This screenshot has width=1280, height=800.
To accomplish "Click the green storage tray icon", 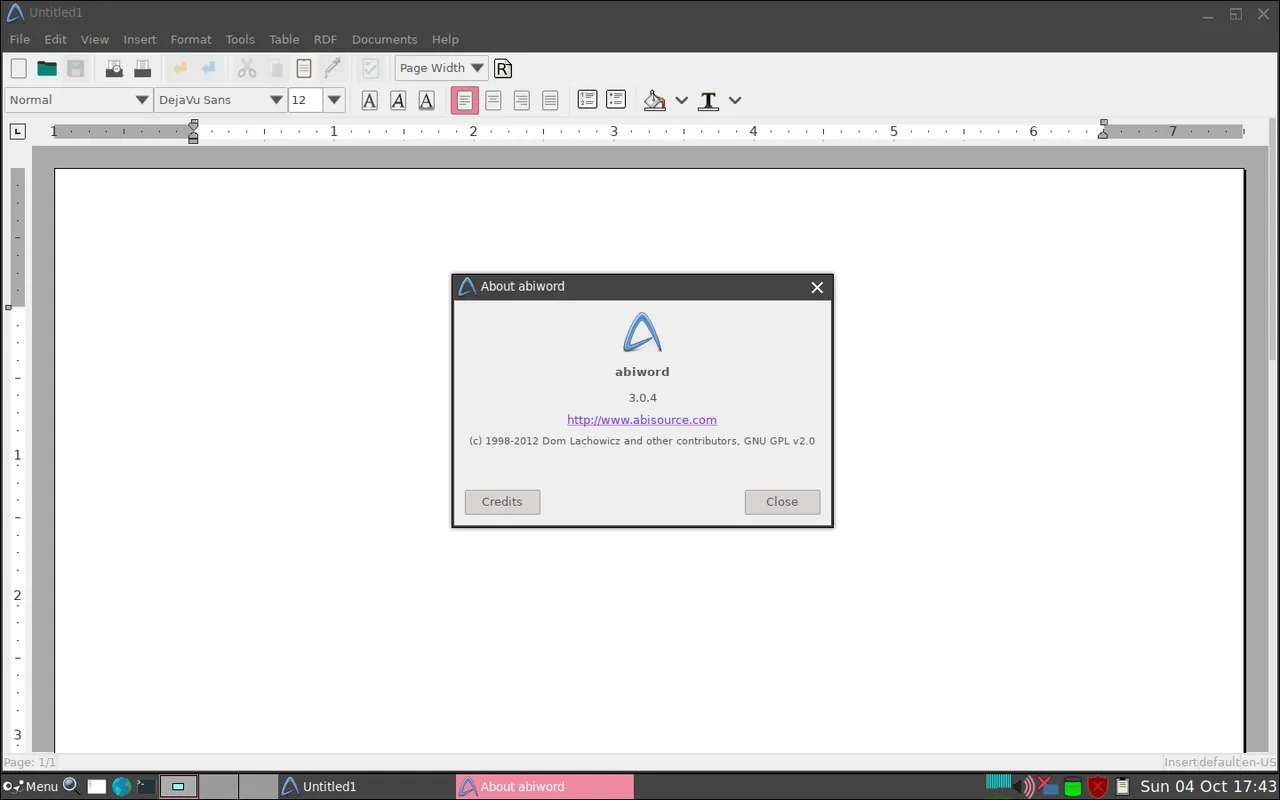I will click(x=1073, y=787).
